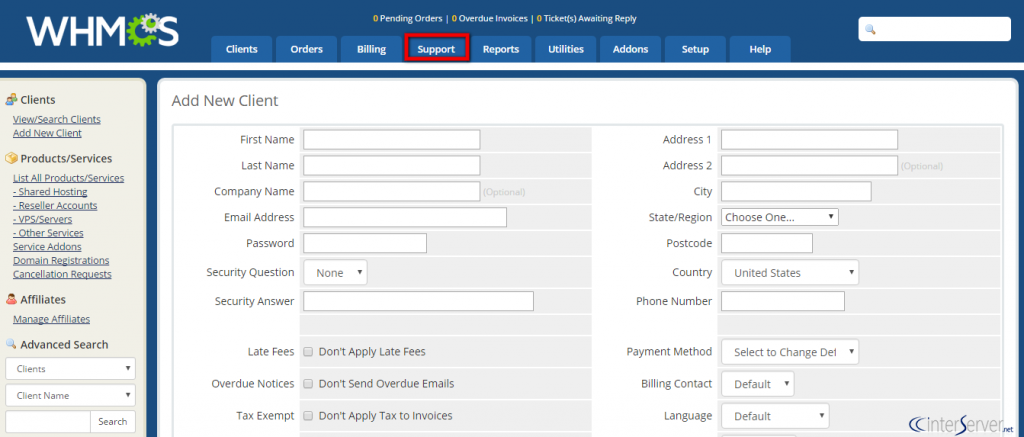Image resolution: width=1024 pixels, height=437 pixels.
Task: Click the Address 2 field
Action: pyautogui.click(x=809, y=165)
